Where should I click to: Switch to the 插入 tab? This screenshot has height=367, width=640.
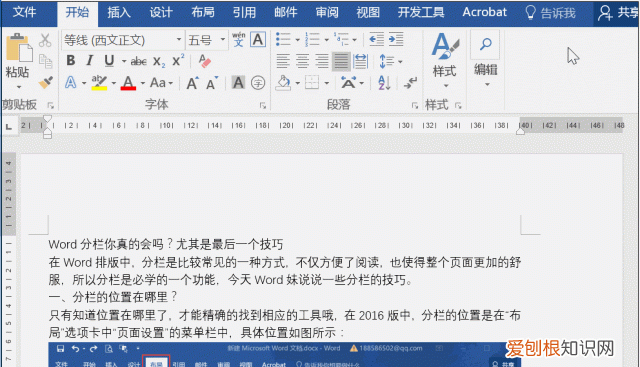point(119,12)
